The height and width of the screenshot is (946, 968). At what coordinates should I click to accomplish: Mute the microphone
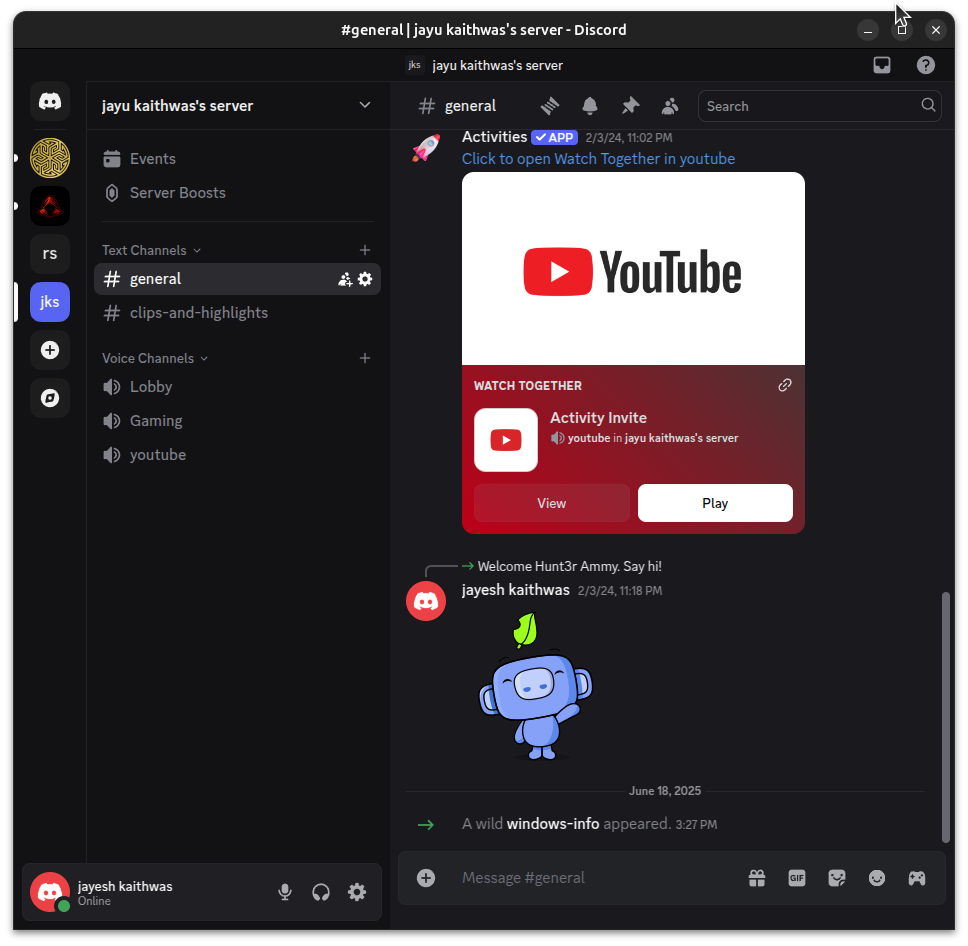pyautogui.click(x=285, y=892)
